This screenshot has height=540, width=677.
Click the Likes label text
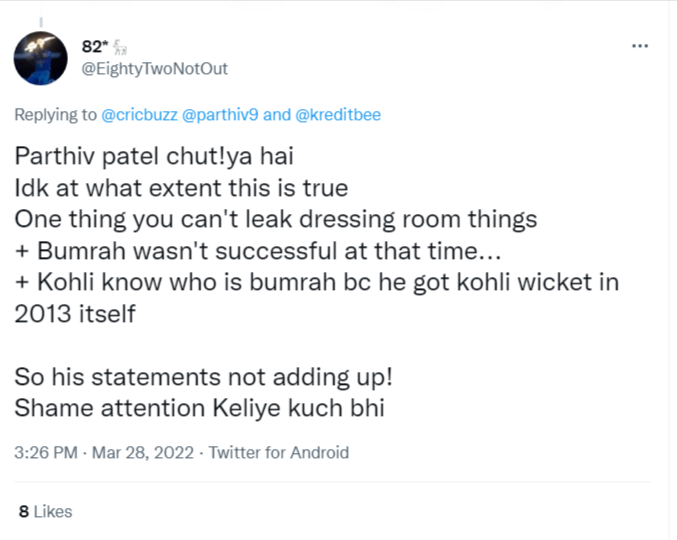(53, 511)
